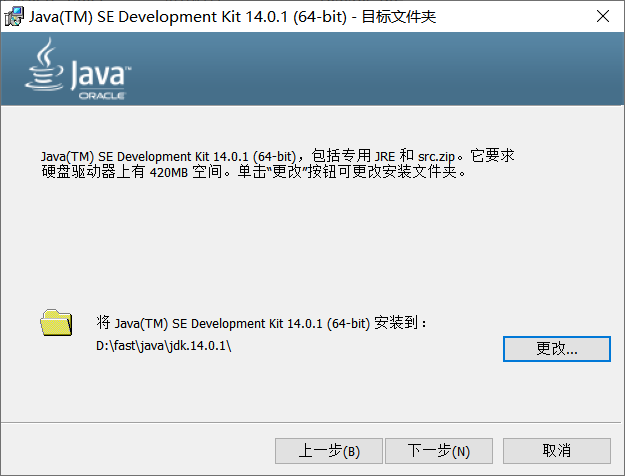This screenshot has height=476, width=625.
Task: Close the installer window
Action: pyautogui.click(x=603, y=16)
